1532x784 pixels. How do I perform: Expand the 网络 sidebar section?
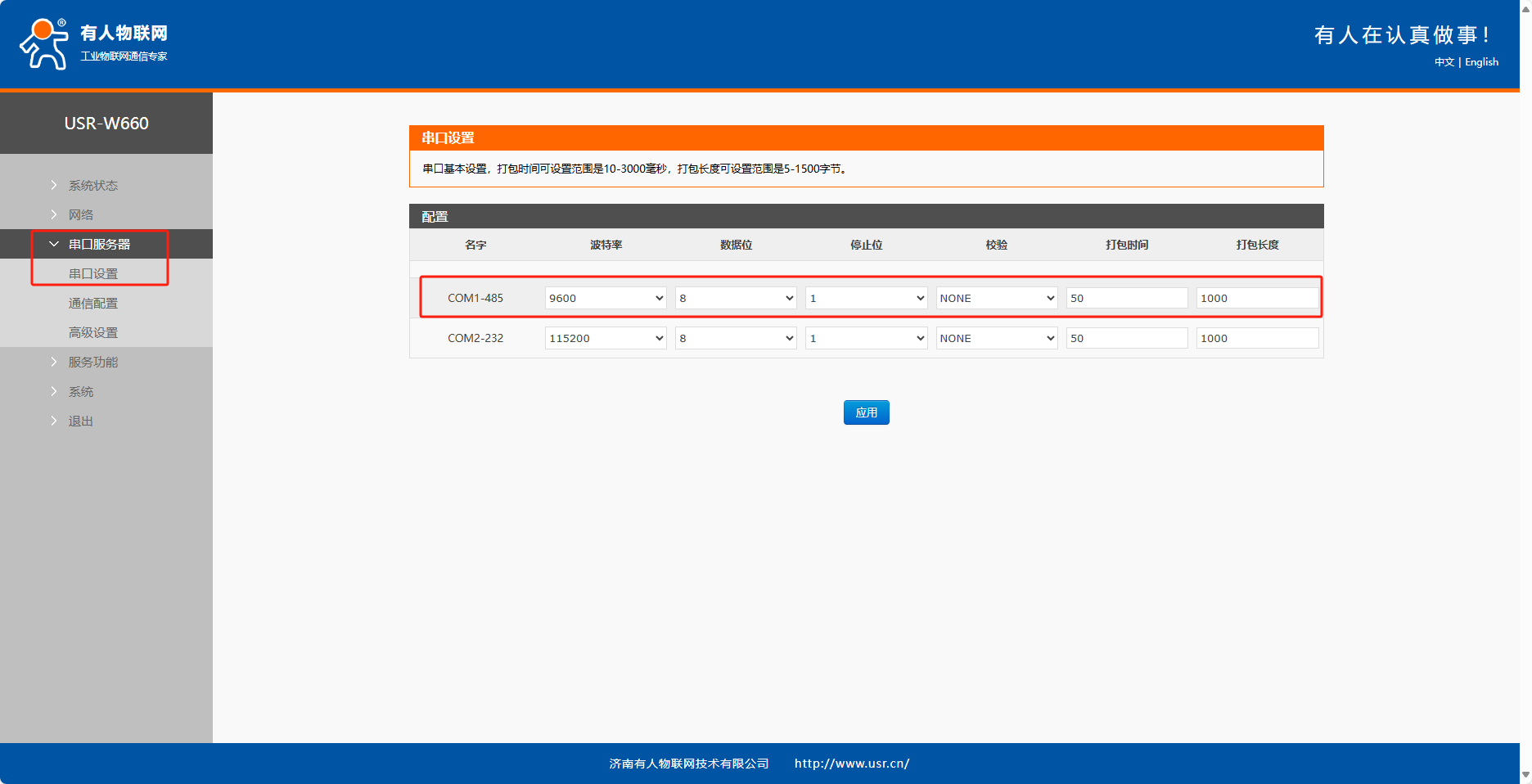(x=80, y=215)
